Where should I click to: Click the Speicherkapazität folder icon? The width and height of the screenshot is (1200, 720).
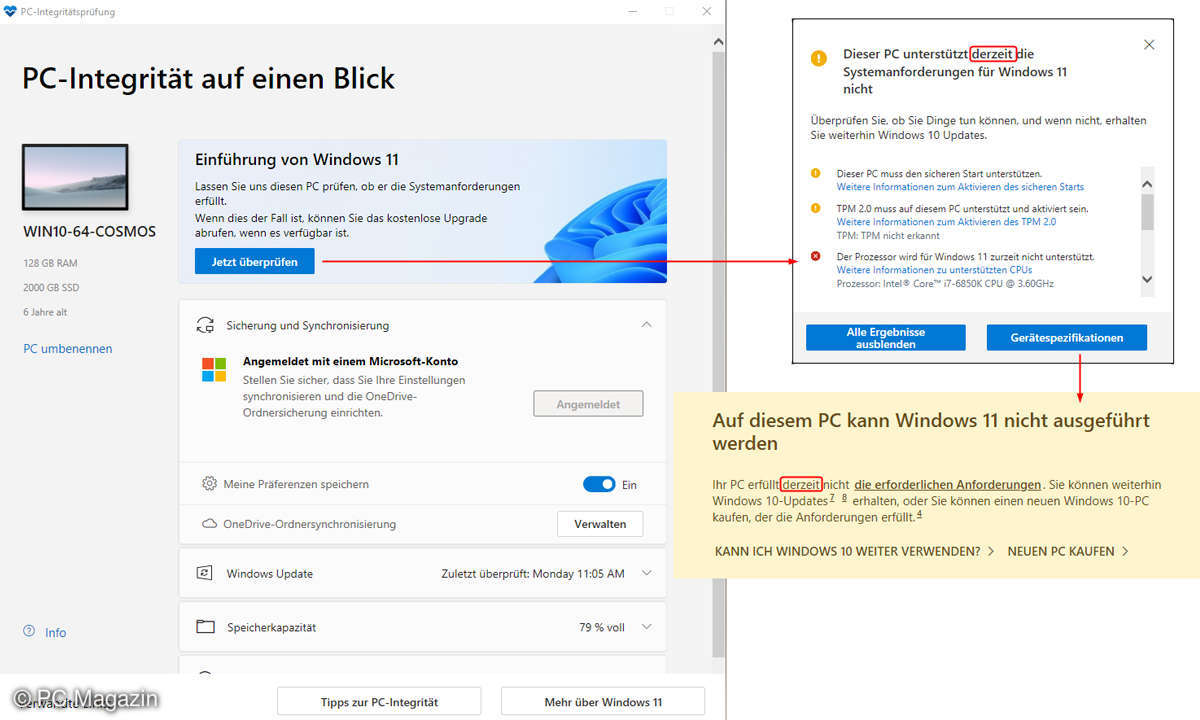click(205, 627)
